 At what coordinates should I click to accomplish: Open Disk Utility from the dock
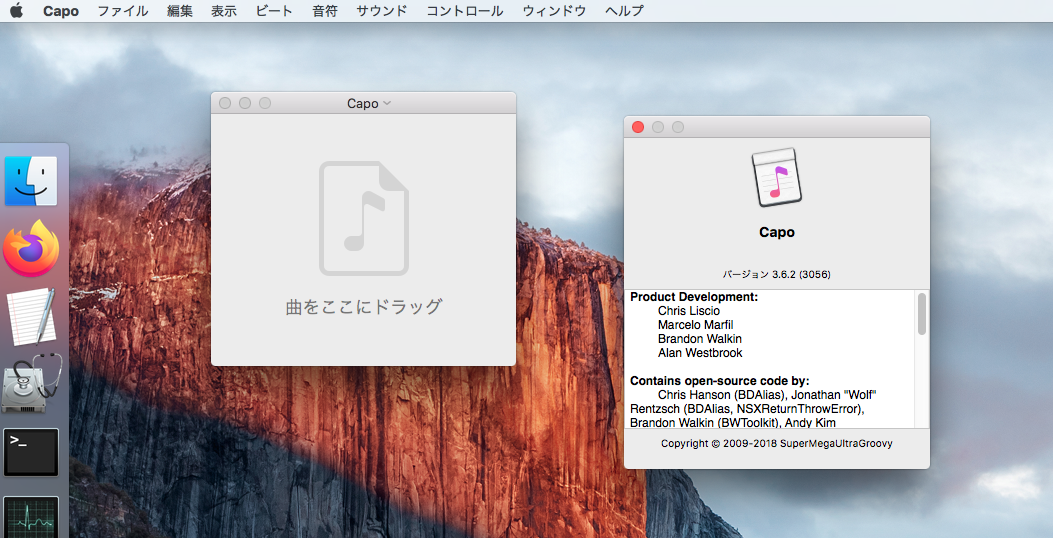(x=31, y=384)
